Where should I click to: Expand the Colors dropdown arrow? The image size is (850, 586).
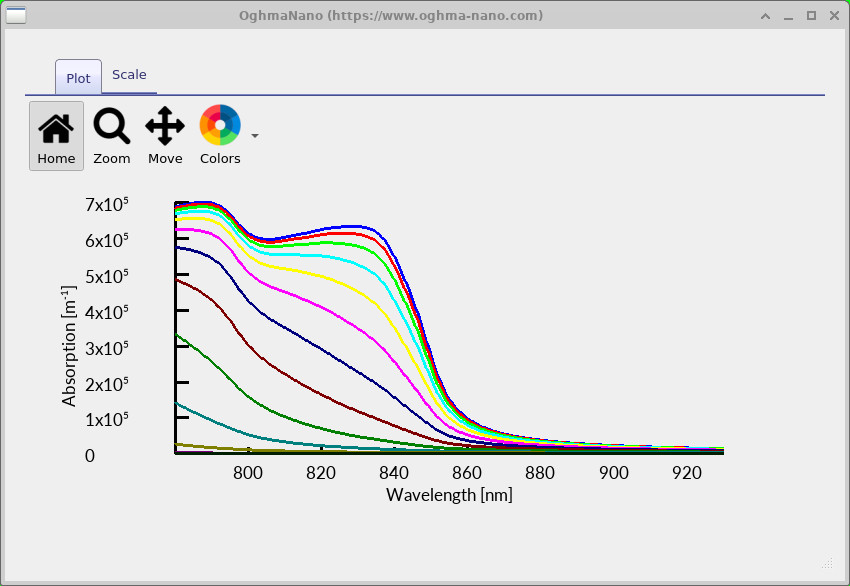tap(255, 136)
